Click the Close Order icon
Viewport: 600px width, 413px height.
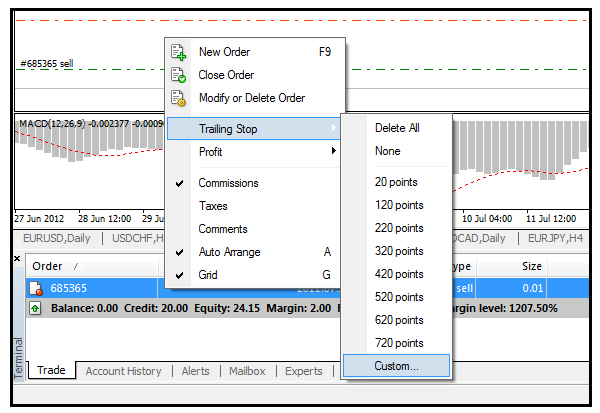click(x=179, y=75)
